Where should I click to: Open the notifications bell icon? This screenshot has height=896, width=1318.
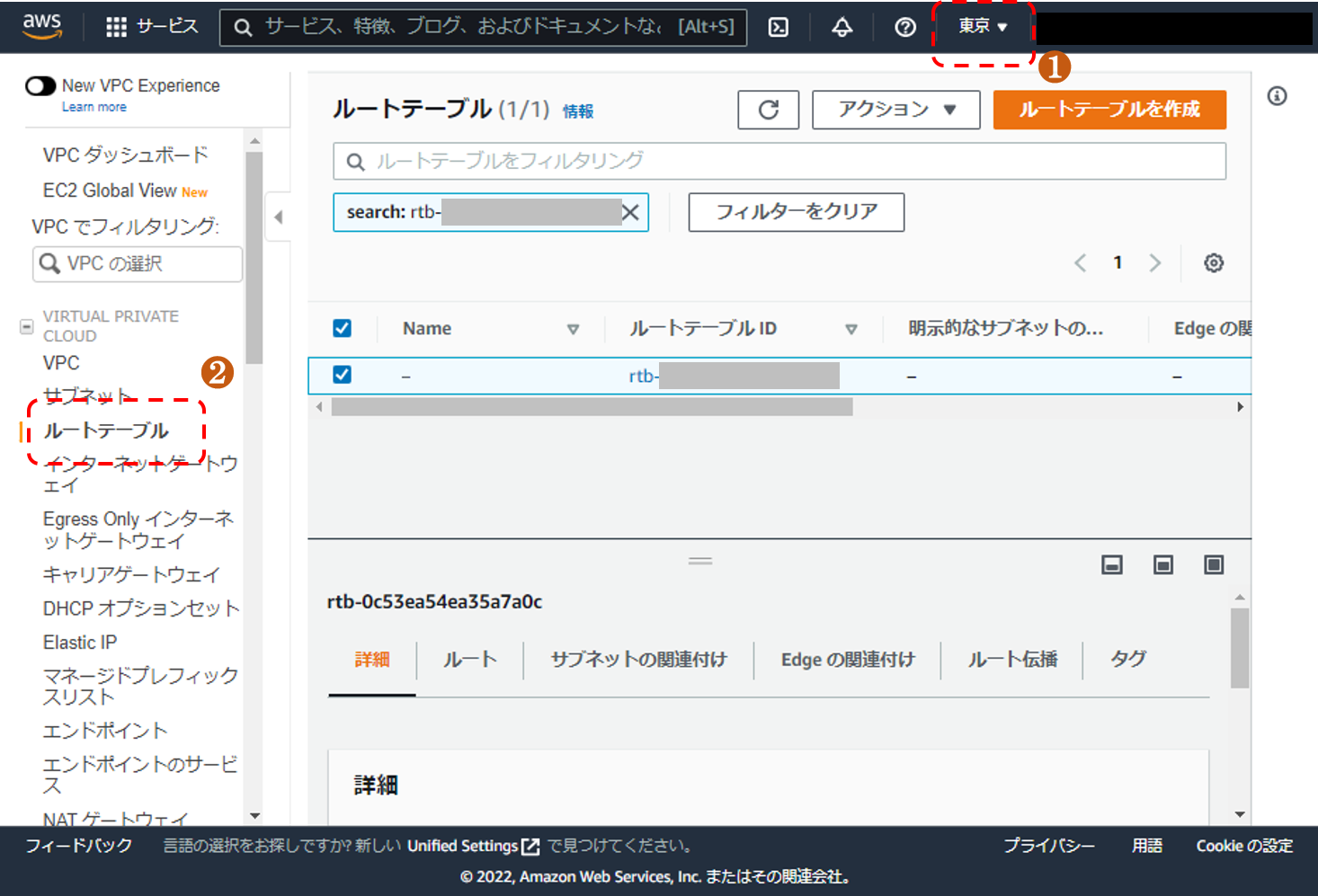click(x=842, y=27)
